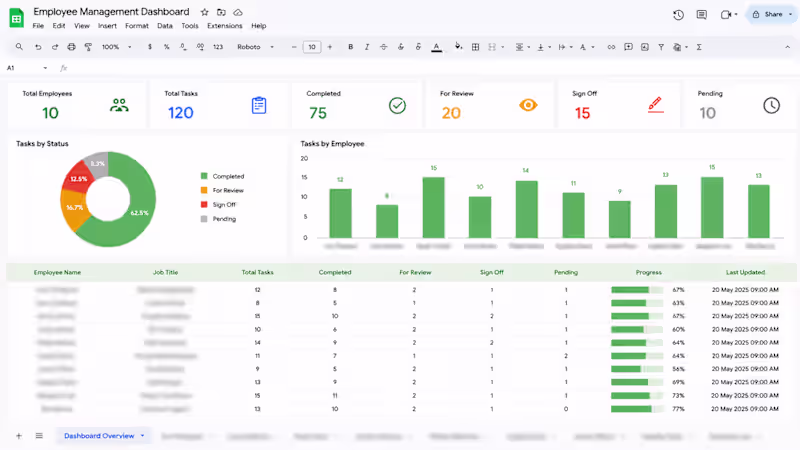
Task: Open the borders tool
Action: click(x=476, y=47)
